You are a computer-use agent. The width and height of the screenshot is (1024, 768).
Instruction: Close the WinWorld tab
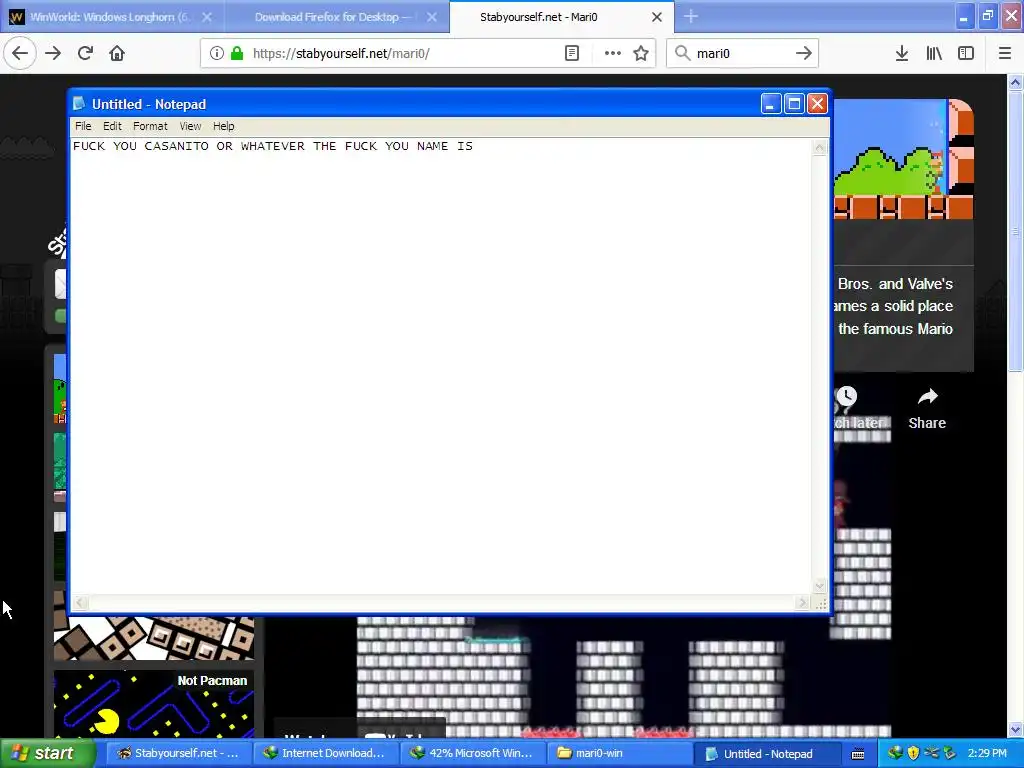click(207, 17)
